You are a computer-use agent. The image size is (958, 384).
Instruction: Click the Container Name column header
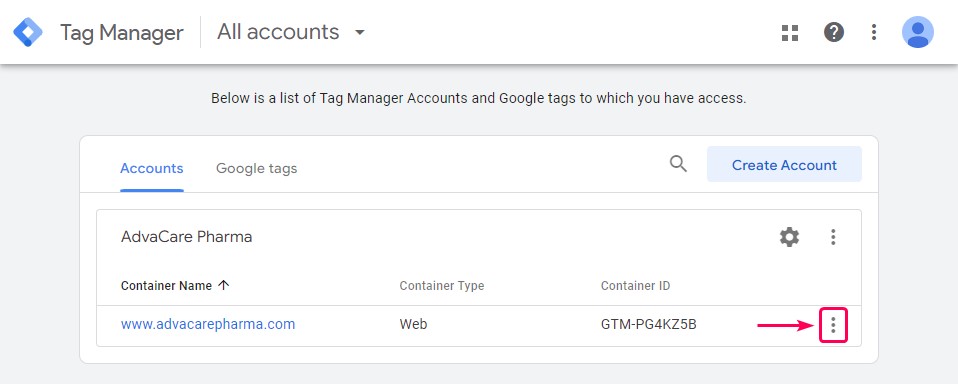point(166,286)
